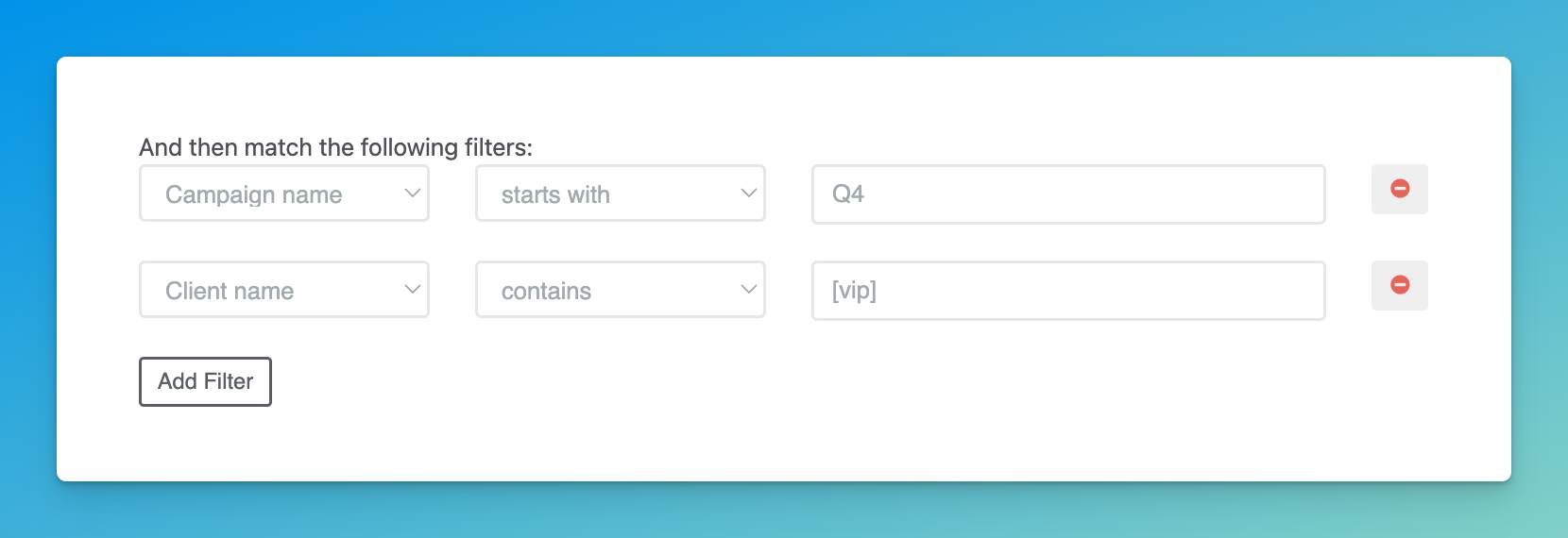Click the chevron beside "starts with"
The image size is (1568, 538).
point(748,193)
